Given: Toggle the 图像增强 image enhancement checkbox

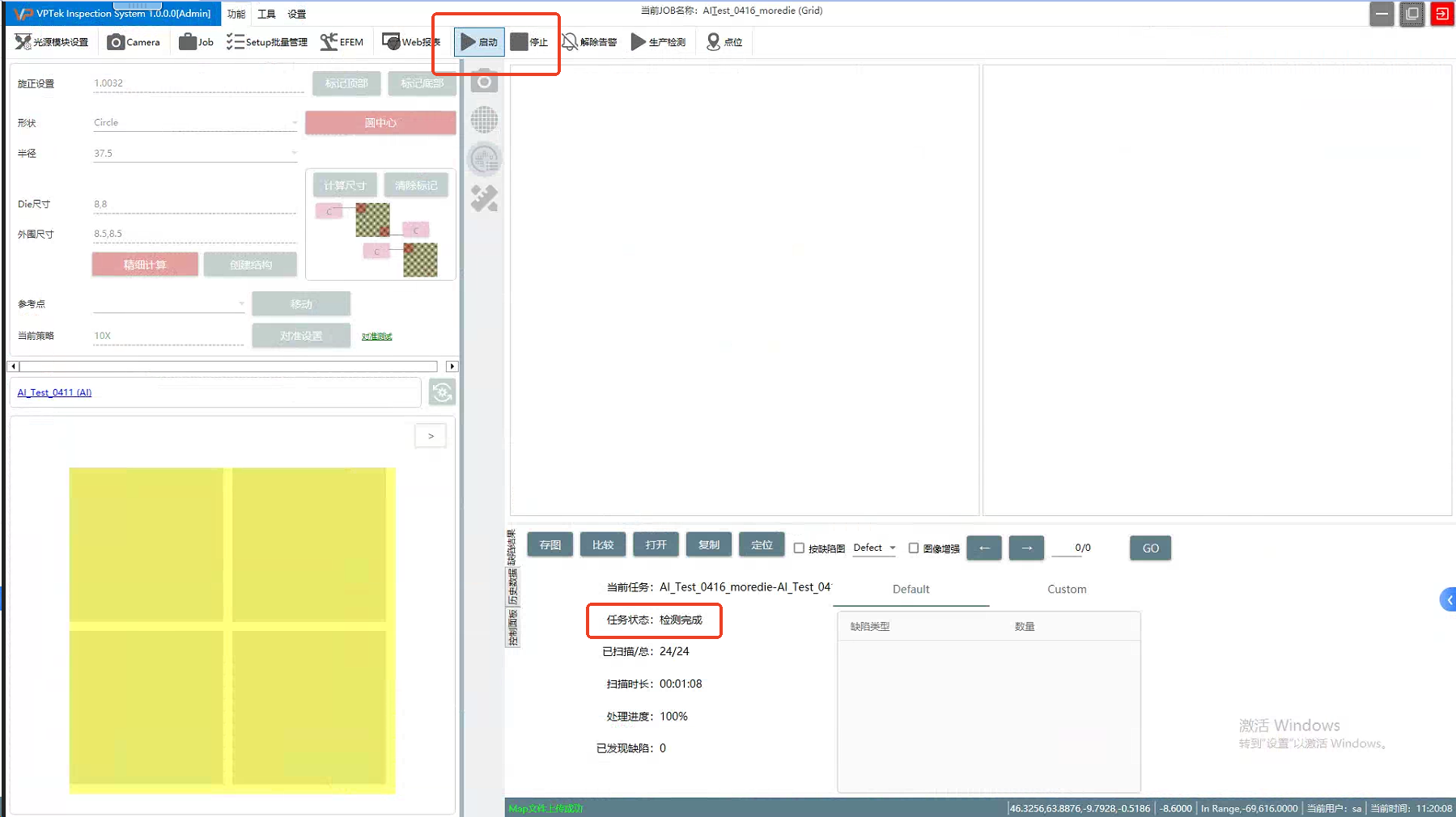Looking at the screenshot, I should coord(914,548).
